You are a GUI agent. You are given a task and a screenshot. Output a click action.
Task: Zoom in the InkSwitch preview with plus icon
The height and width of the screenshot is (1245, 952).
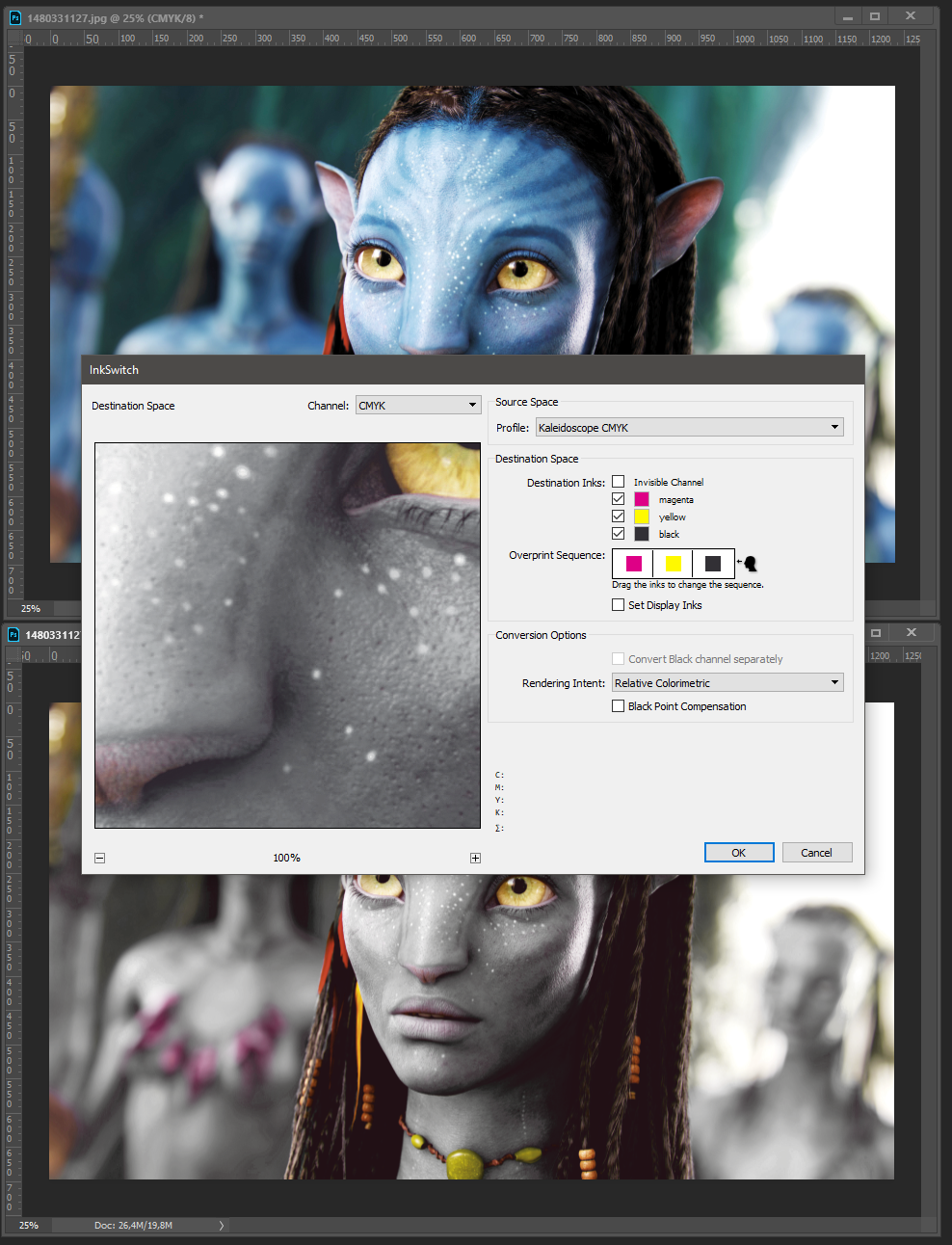[x=475, y=858]
